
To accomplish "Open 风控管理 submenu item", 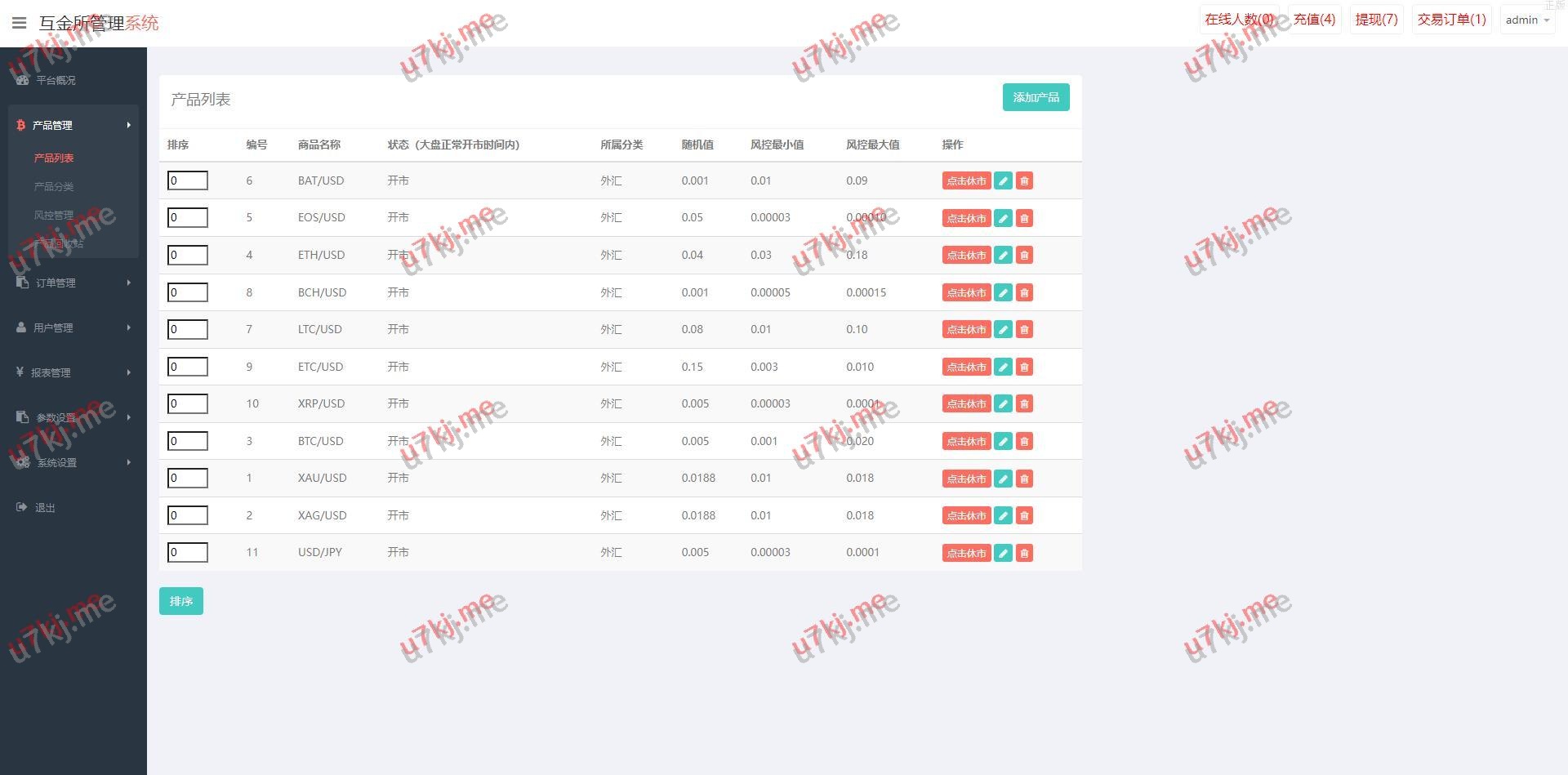I will pos(54,215).
